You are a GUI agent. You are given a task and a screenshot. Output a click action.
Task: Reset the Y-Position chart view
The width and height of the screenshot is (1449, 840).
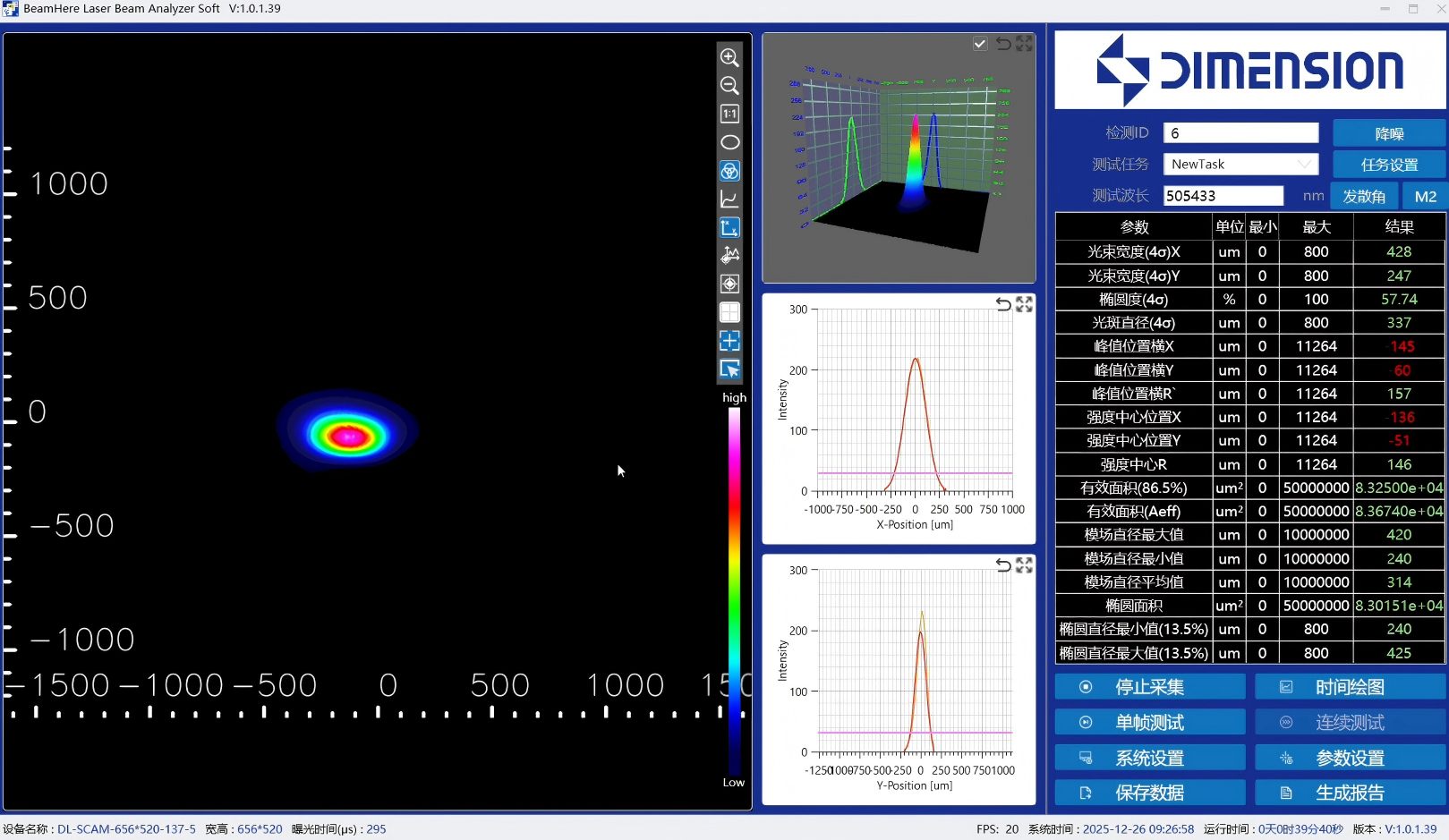(1003, 565)
